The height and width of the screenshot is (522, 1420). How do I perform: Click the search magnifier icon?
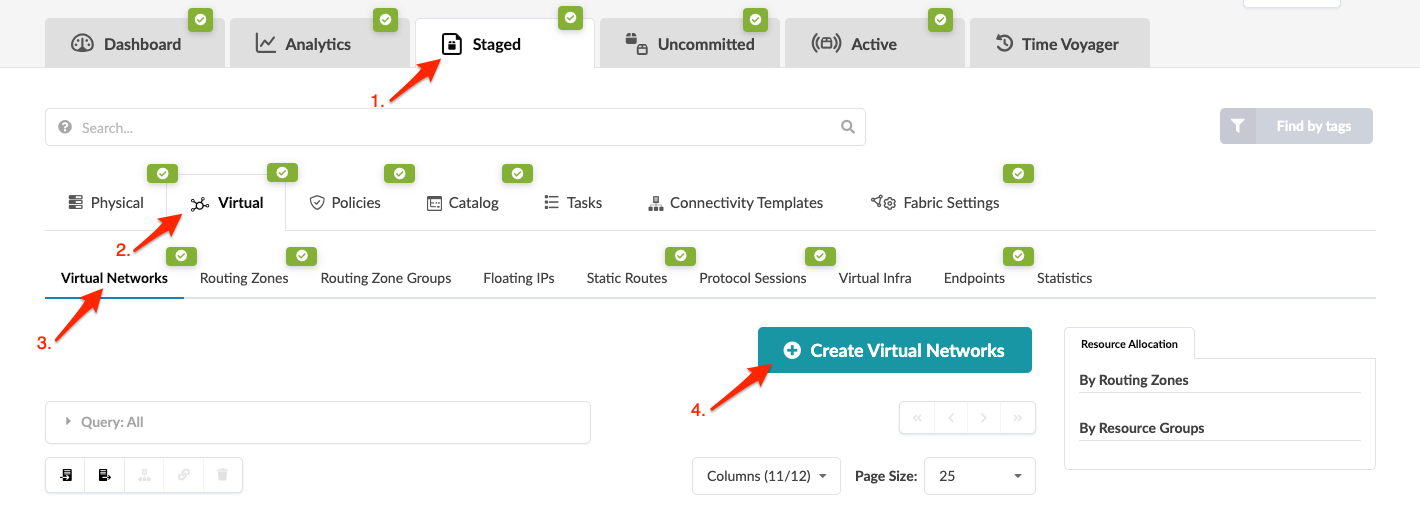pyautogui.click(x=848, y=127)
